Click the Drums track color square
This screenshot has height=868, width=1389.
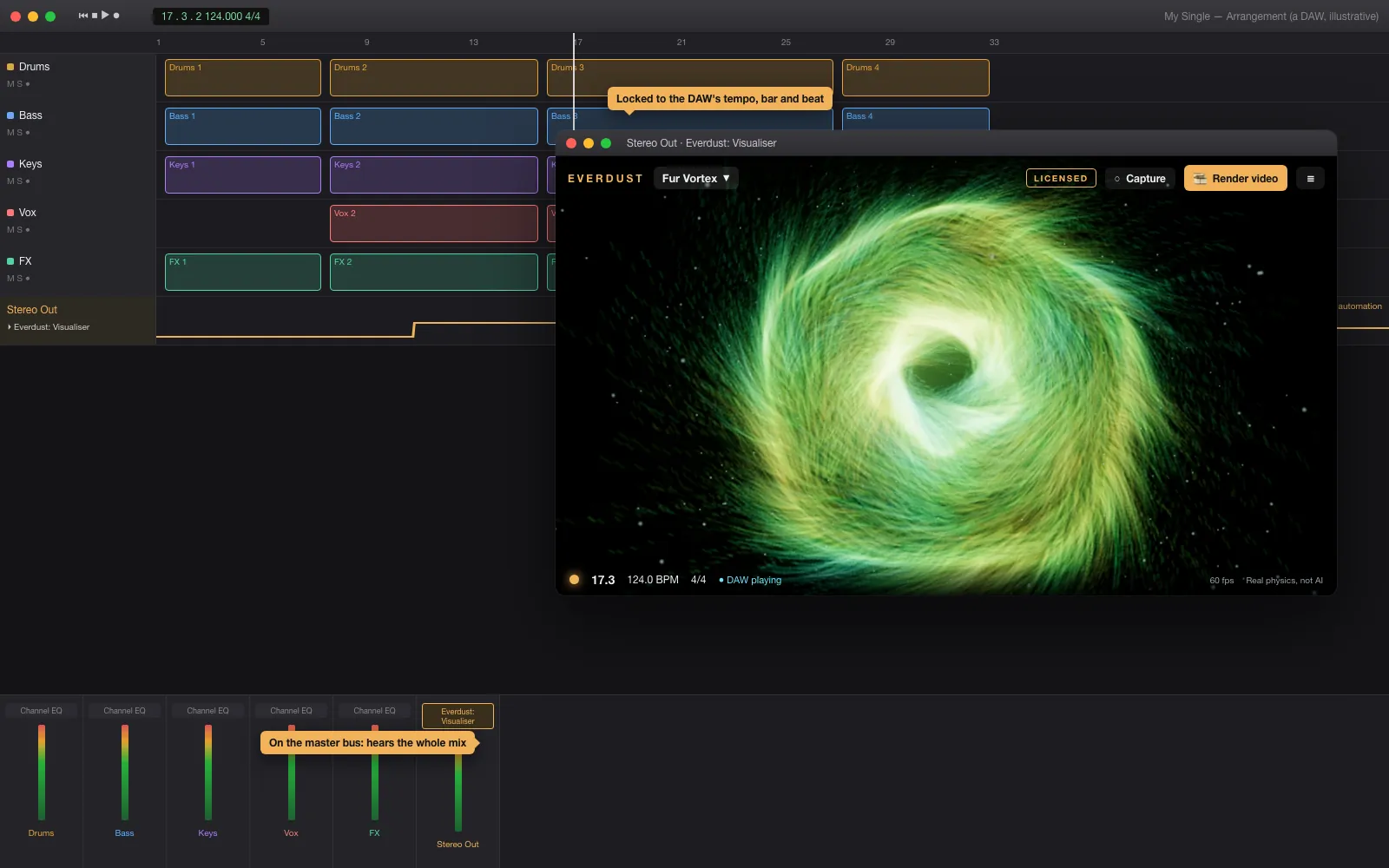pyautogui.click(x=10, y=67)
